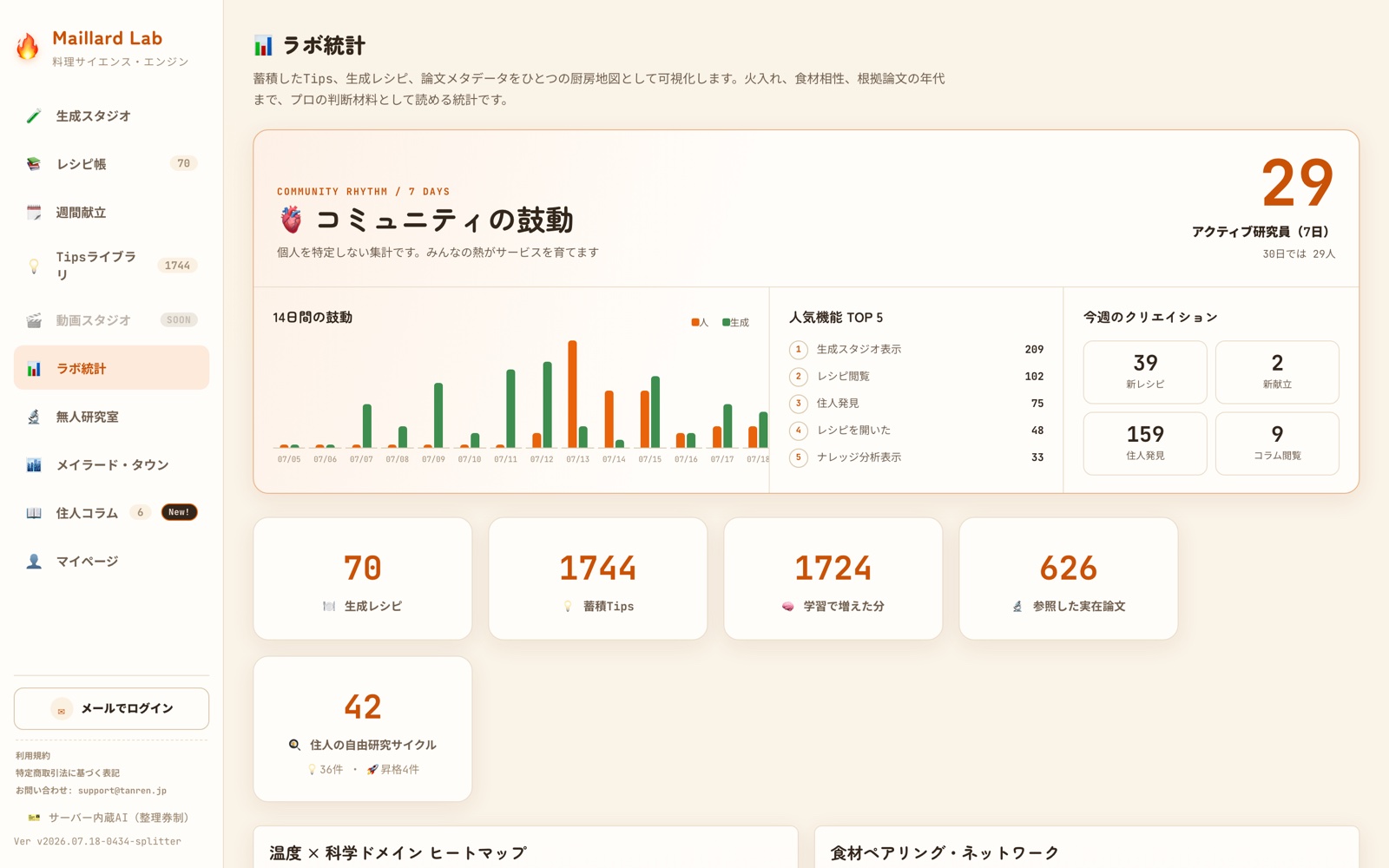Open メイラード・タウン menu entry
Viewport: 1389px width, 868px height.
[x=111, y=465]
